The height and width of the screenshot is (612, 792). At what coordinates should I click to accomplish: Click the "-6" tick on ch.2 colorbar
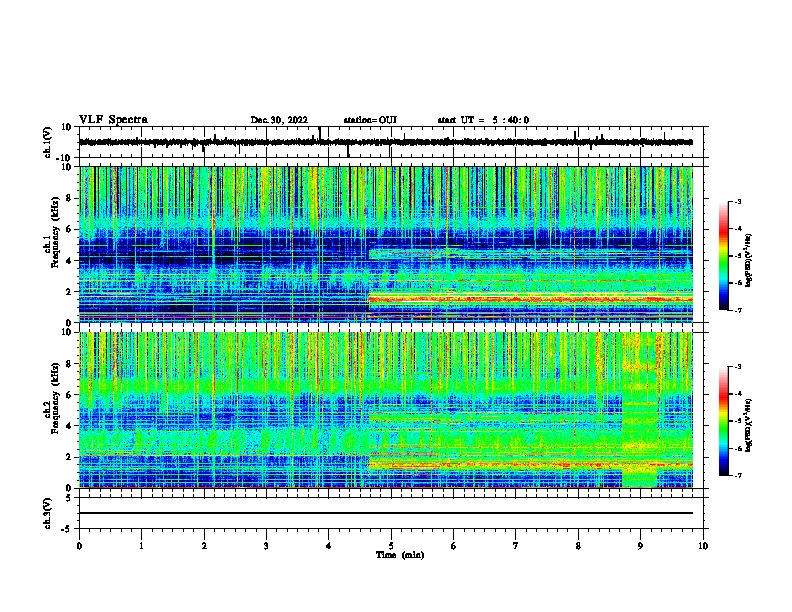pyautogui.click(x=738, y=448)
